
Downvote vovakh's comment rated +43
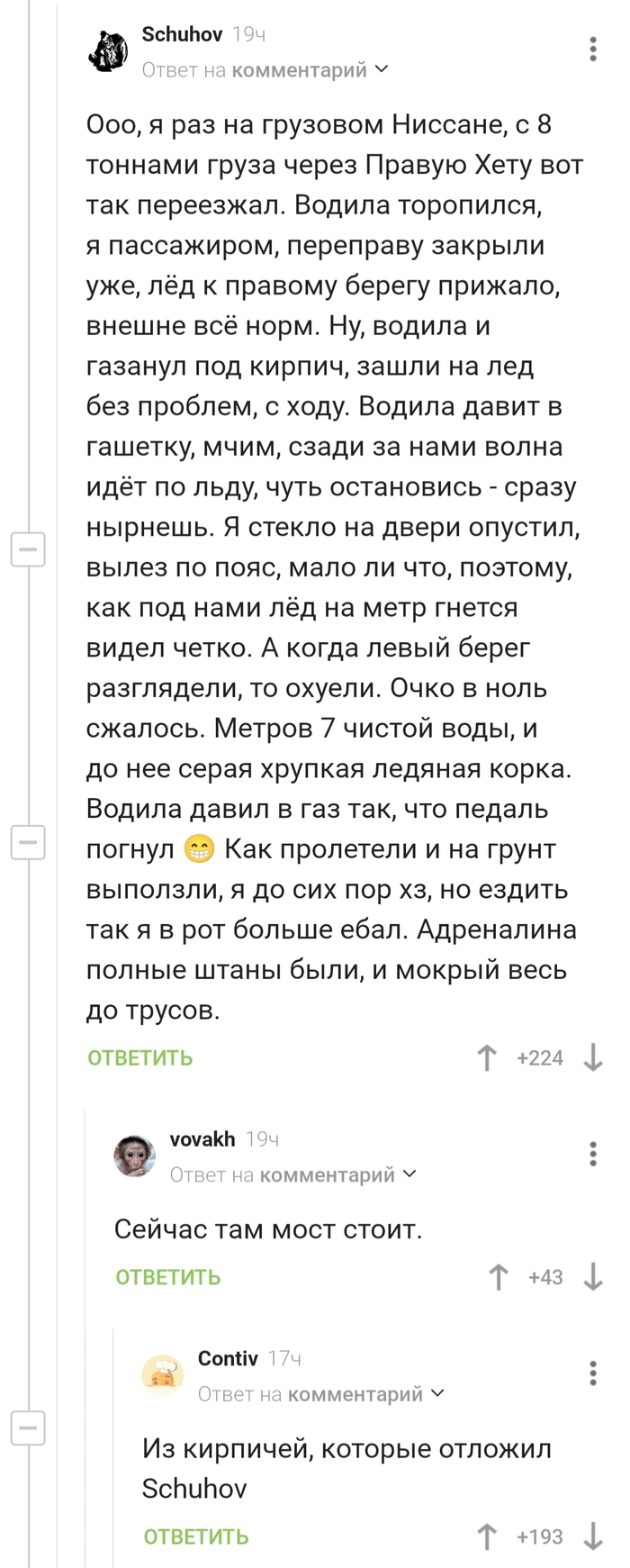click(592, 1277)
